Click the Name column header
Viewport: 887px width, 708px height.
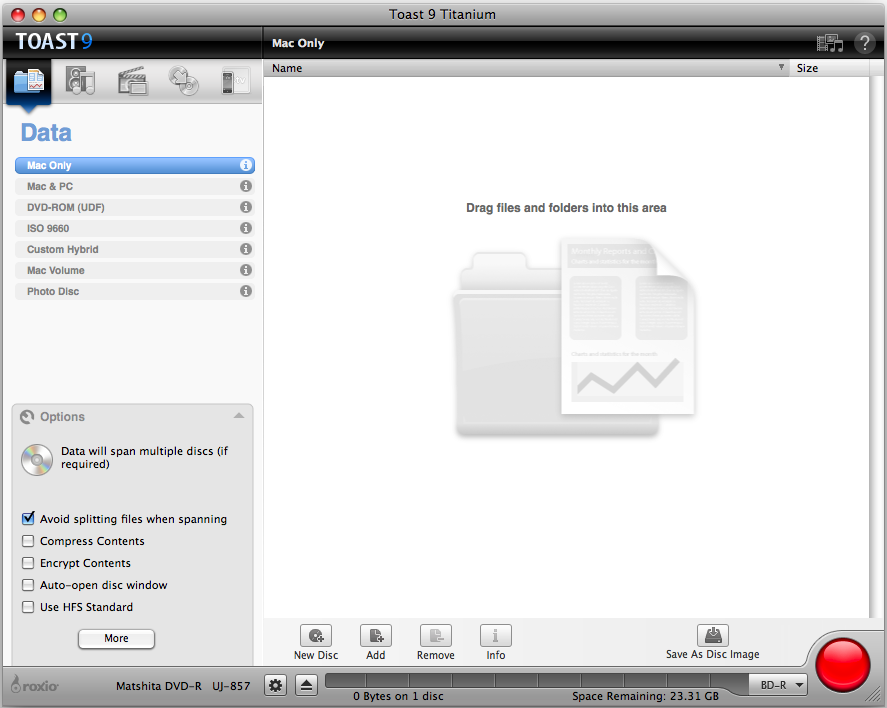pos(526,68)
